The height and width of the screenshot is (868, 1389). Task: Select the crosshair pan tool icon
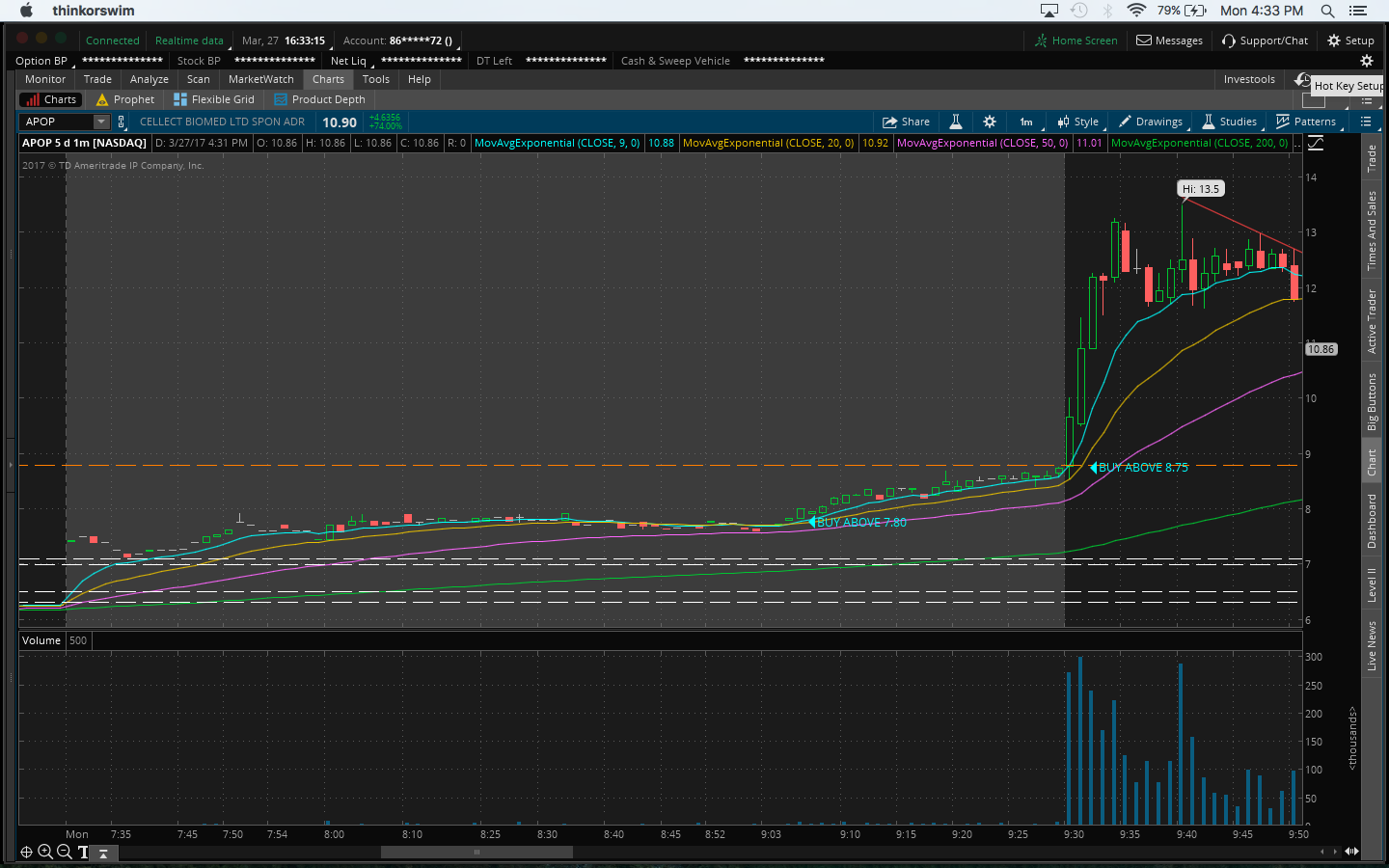26,852
